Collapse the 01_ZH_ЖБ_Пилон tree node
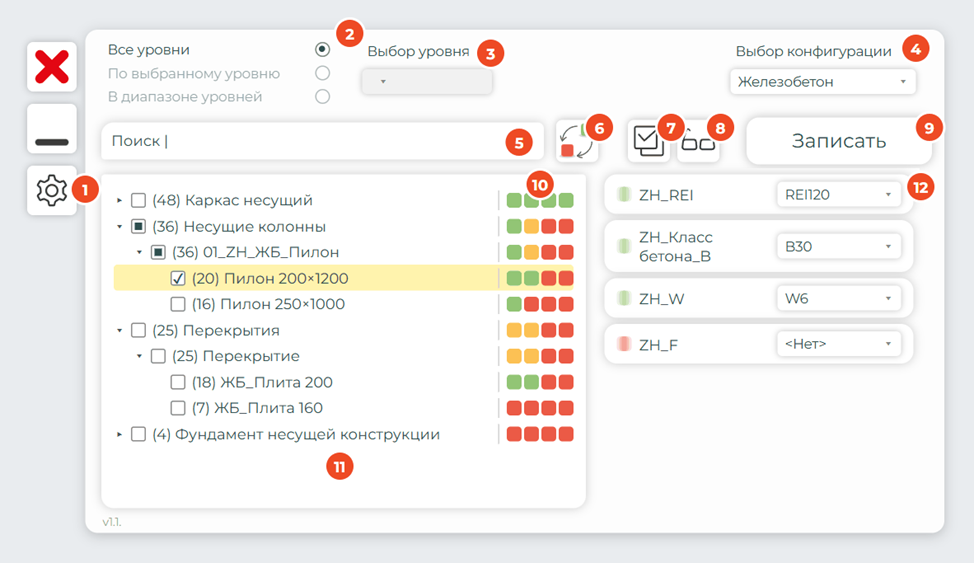 tap(139, 252)
